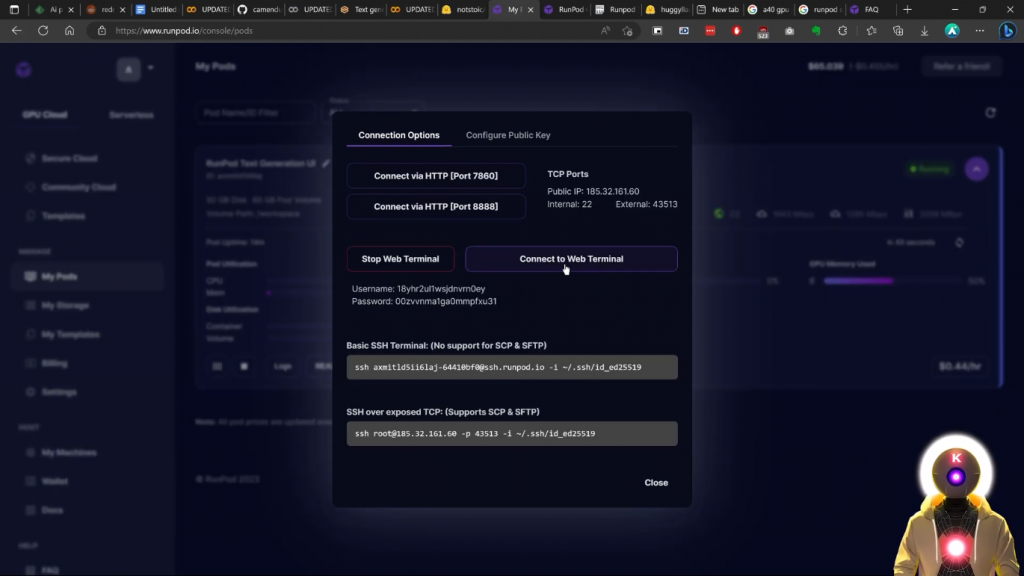Viewport: 1024px width, 576px height.
Task: Open the Favorites list icon
Action: point(871,31)
